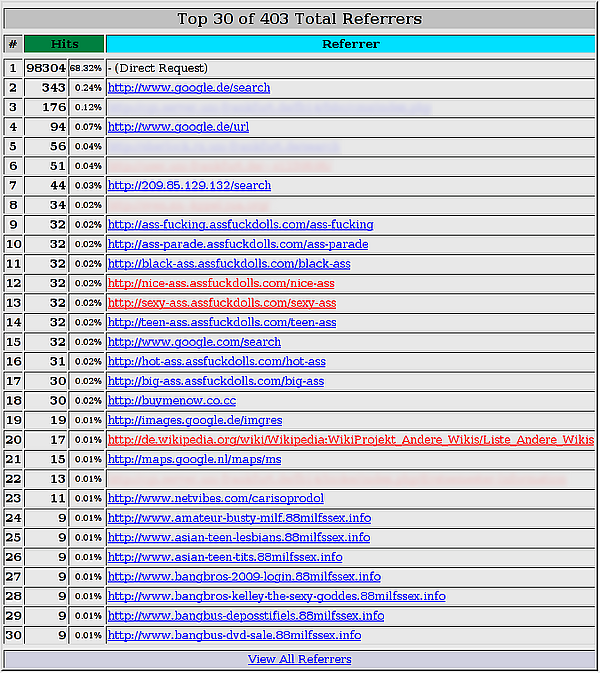The height and width of the screenshot is (673, 600).
Task: Click the green Hits column header
Action: pyautogui.click(x=64, y=44)
